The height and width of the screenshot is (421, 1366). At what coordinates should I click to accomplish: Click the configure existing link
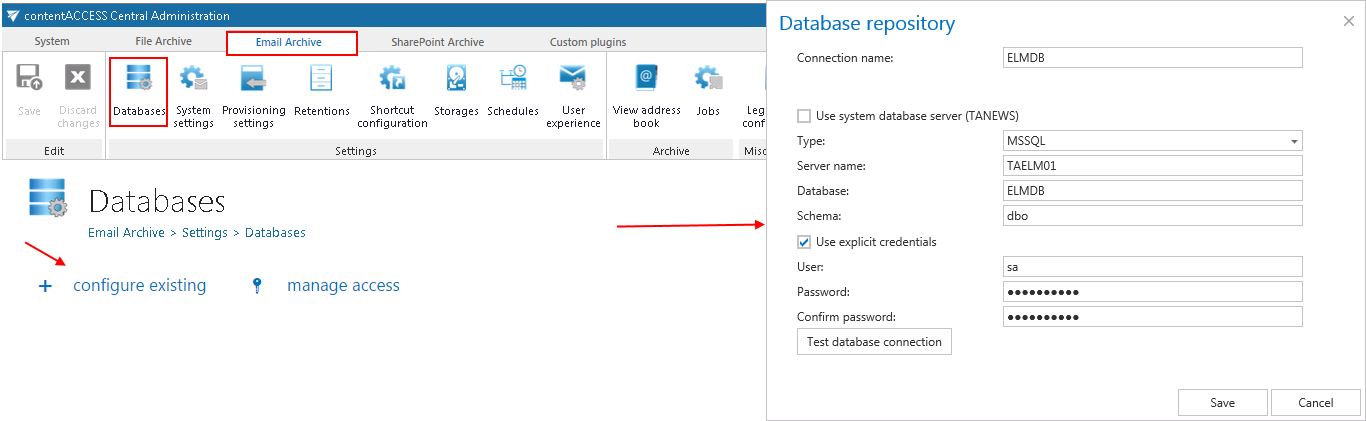(140, 285)
